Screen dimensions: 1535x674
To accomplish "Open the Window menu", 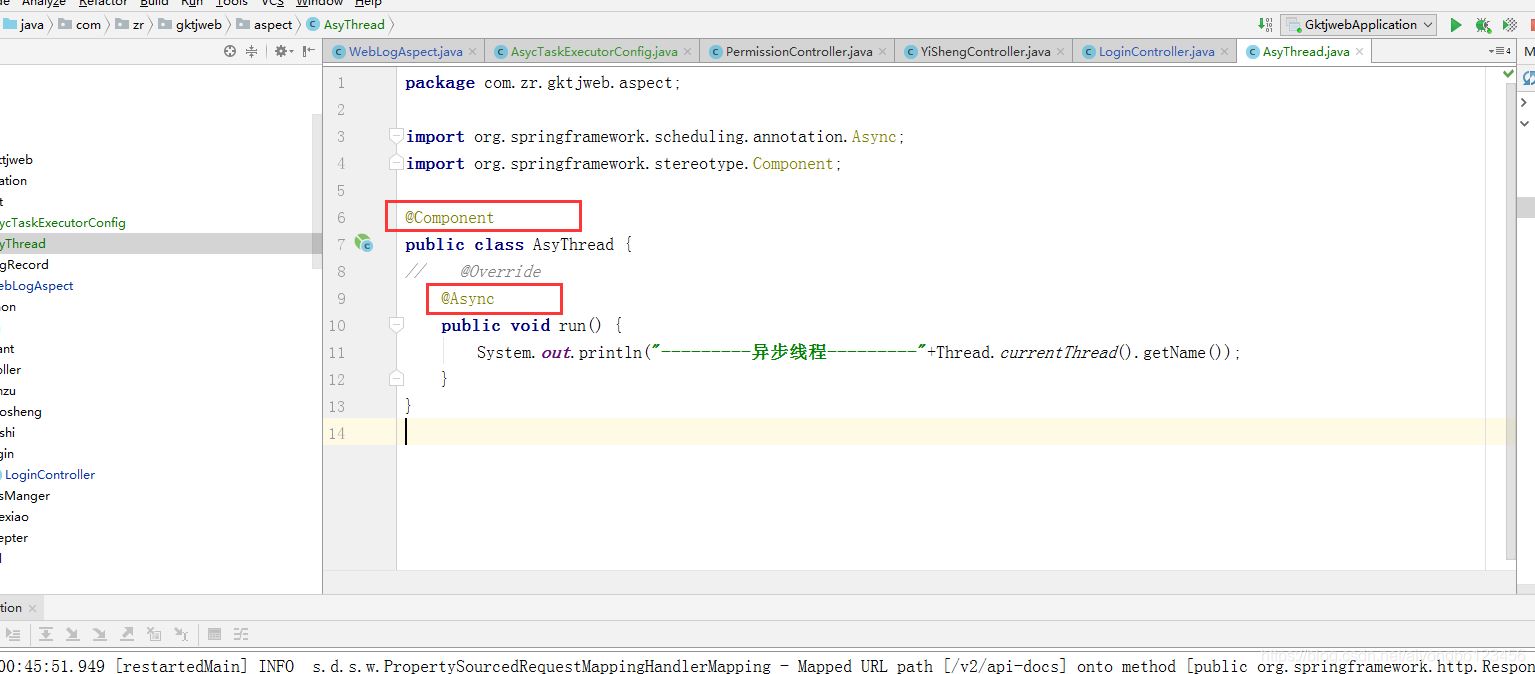I will pos(319,3).
